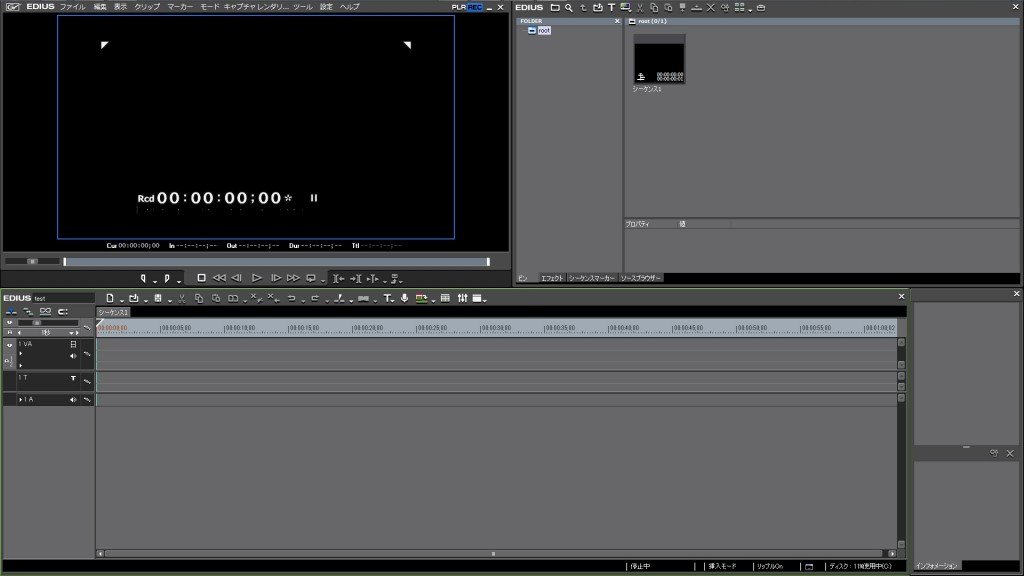
Task: Click the Add Title T icon in bin toolbar
Action: (x=611, y=8)
